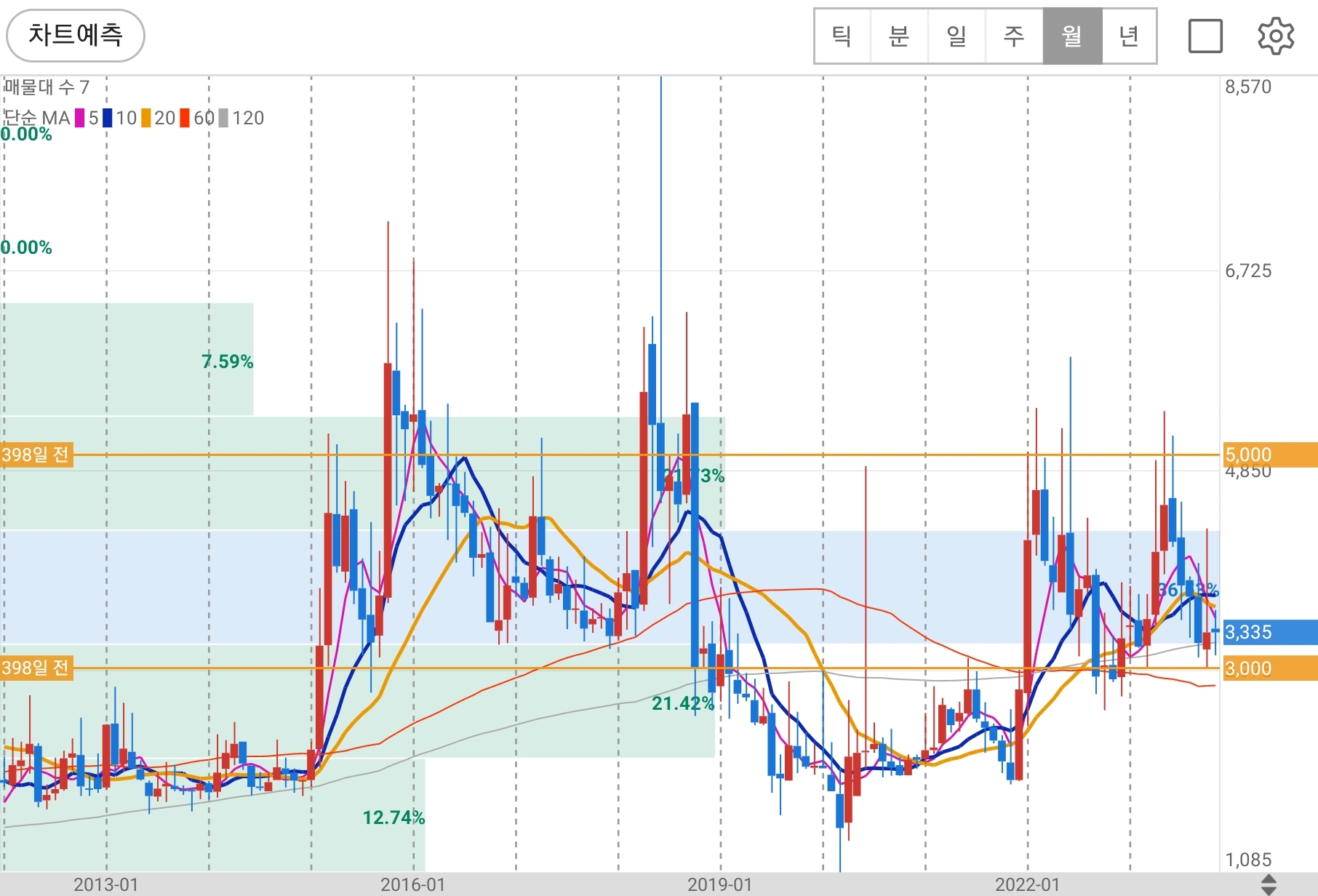Viewport: 1318px width, 896px height.
Task: Select the 월 monthly period tab
Action: [x=1072, y=36]
